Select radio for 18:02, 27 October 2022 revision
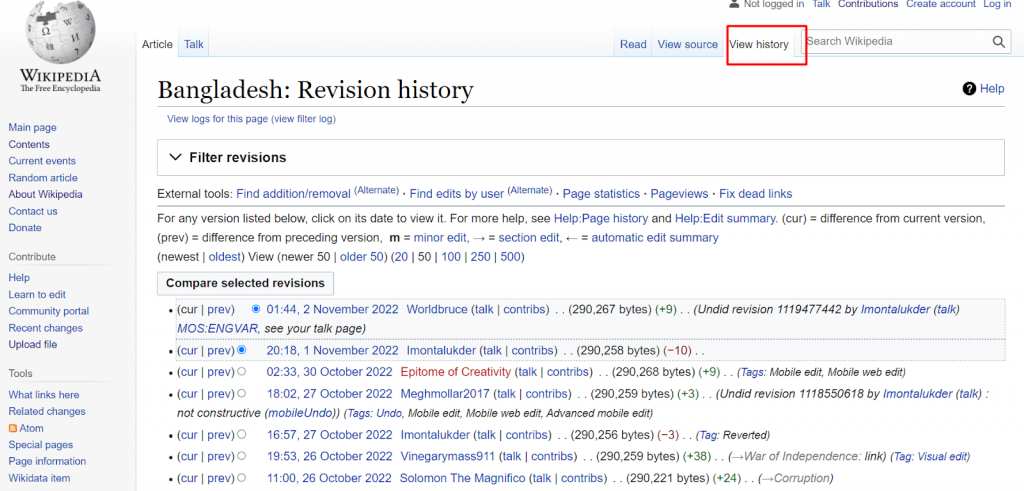 (242, 394)
